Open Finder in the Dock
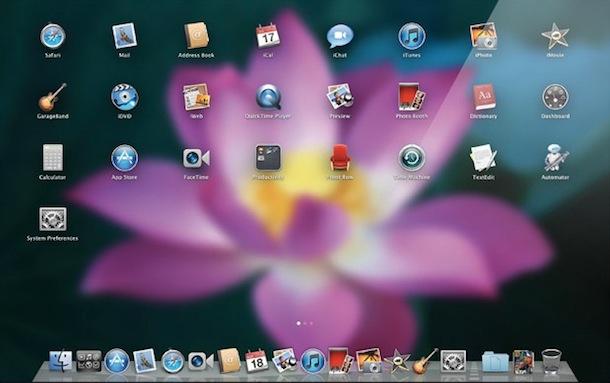 [60, 361]
